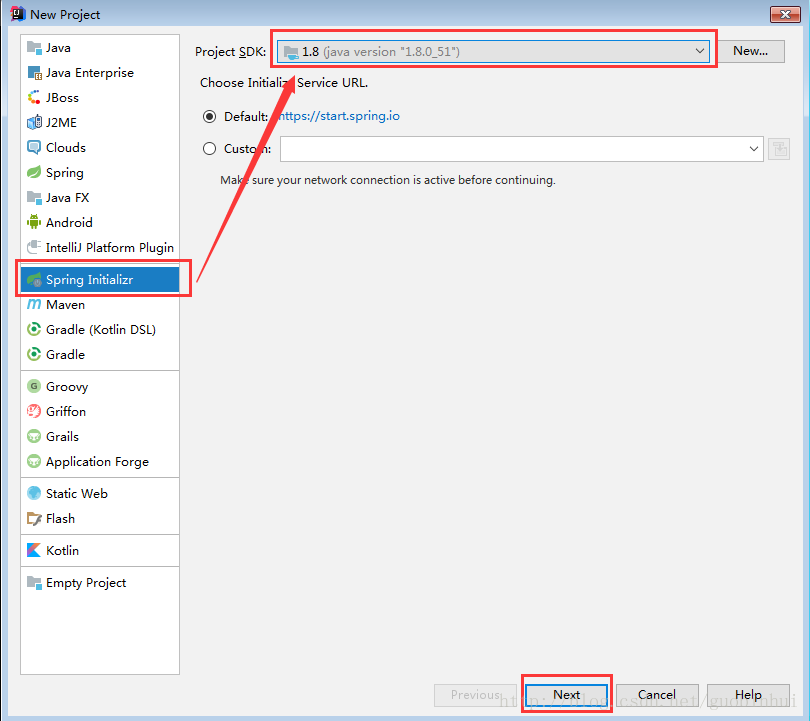Select the Java project type icon
The width and height of the screenshot is (810, 721).
(34, 48)
